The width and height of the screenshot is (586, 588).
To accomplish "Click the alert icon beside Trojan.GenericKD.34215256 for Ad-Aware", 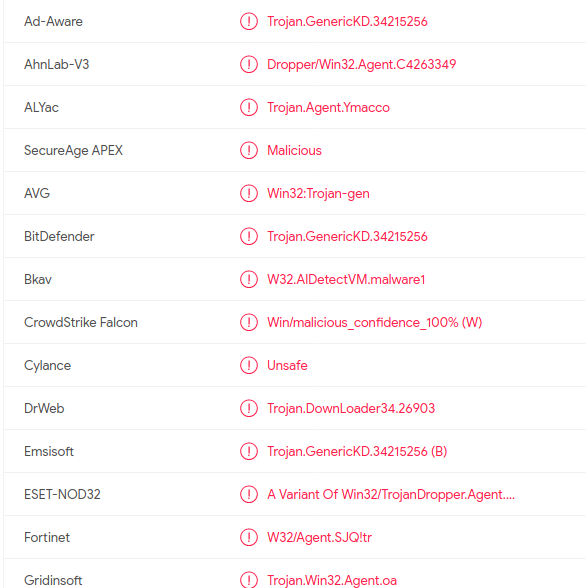I will (x=249, y=21).
